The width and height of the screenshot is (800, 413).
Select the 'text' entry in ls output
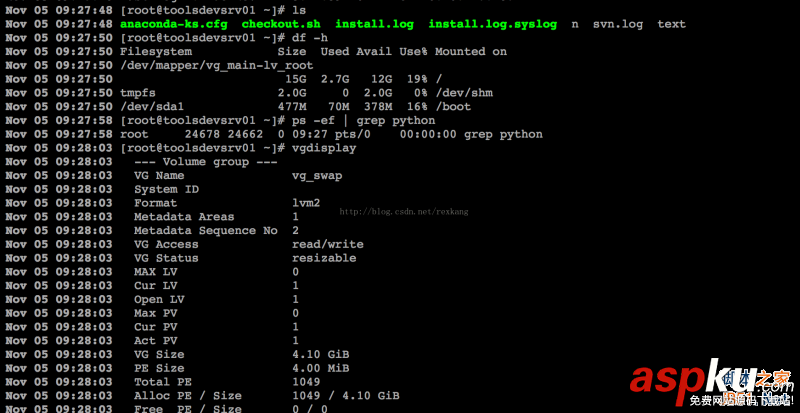click(x=671, y=24)
